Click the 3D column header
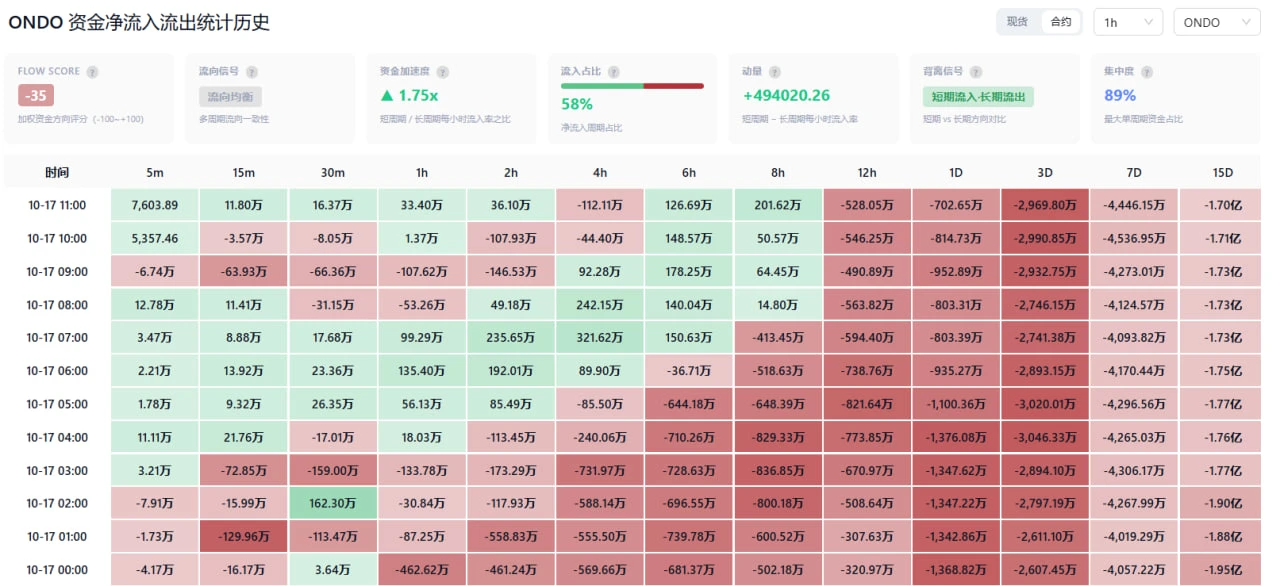Image resolution: width=1280 pixels, height=586 pixels. pyautogui.click(x=1045, y=173)
